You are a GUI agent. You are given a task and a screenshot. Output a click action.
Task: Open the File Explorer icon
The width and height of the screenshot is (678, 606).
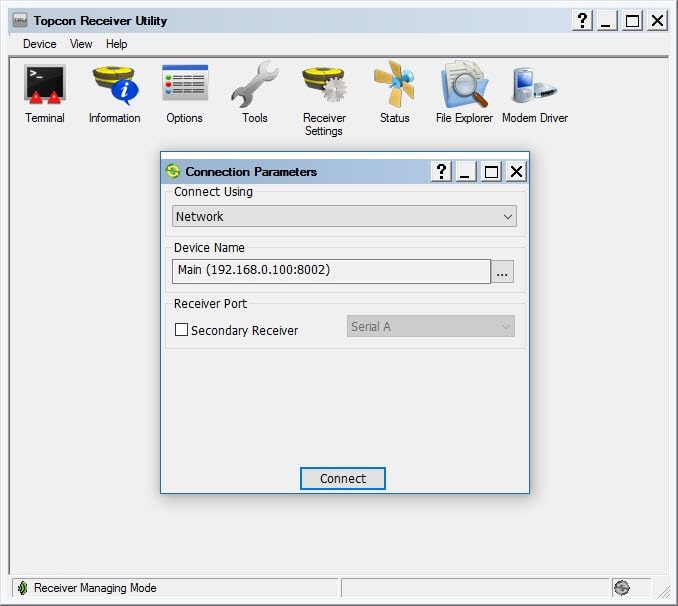(464, 84)
